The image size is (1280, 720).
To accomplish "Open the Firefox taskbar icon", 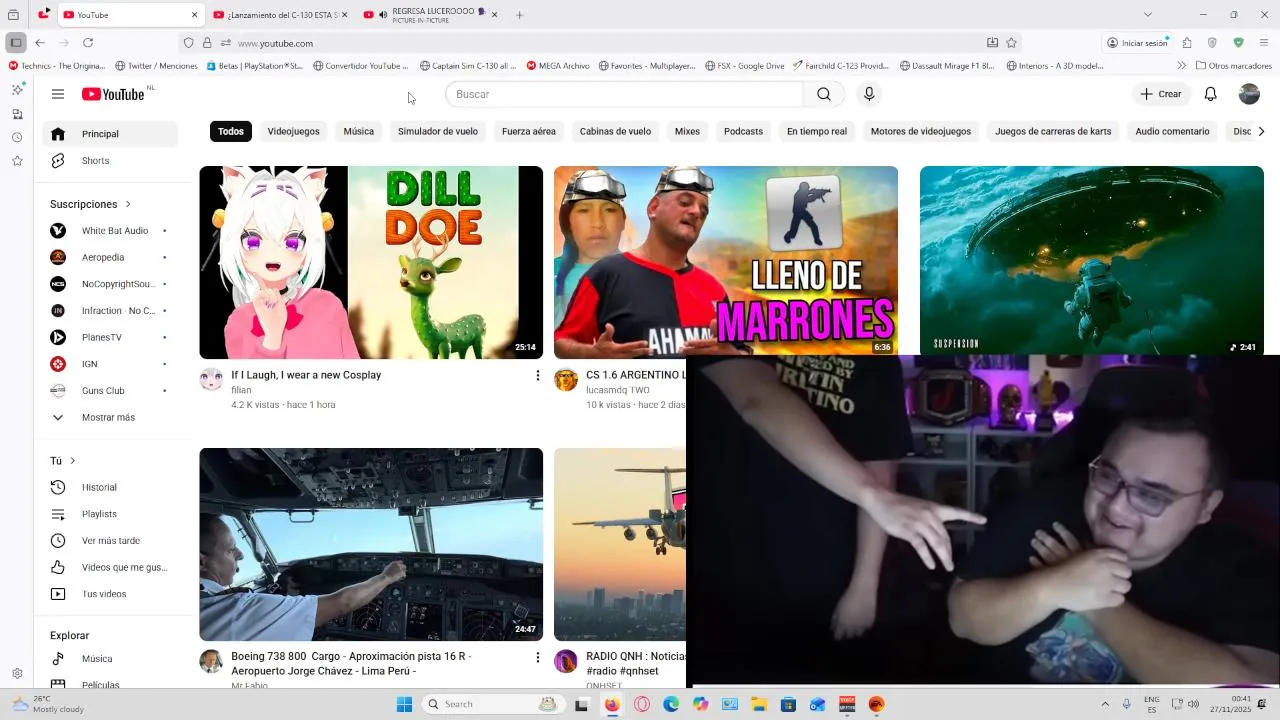I will point(612,704).
